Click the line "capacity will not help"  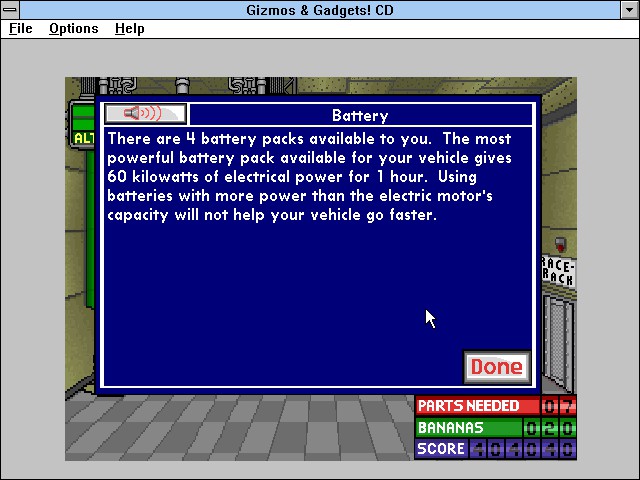pyautogui.click(x=272, y=215)
